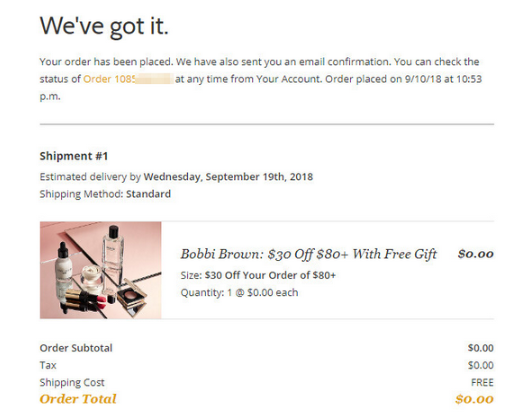Screen dimensions: 528x414
Task: Click the Tax $0.00 amount
Action: (481, 365)
